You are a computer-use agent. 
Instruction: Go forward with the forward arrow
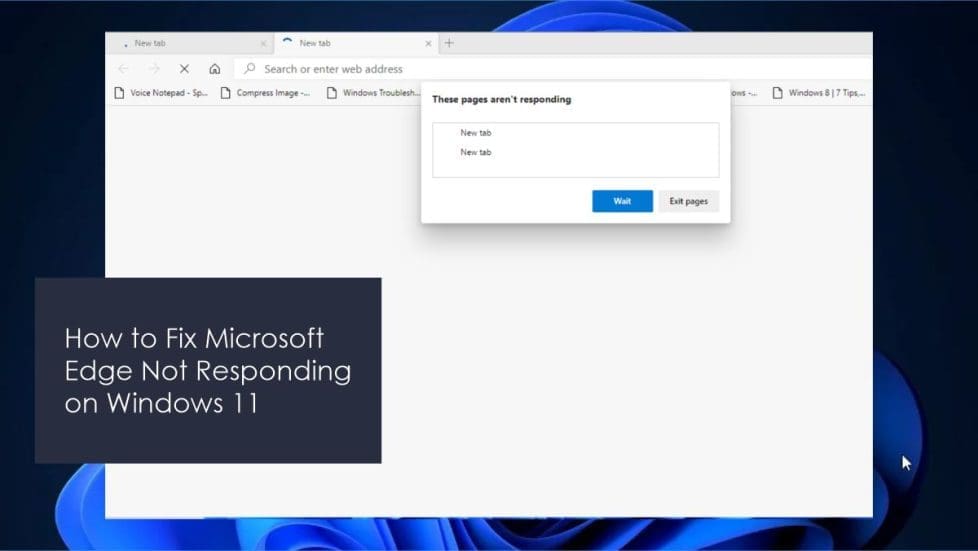point(154,69)
